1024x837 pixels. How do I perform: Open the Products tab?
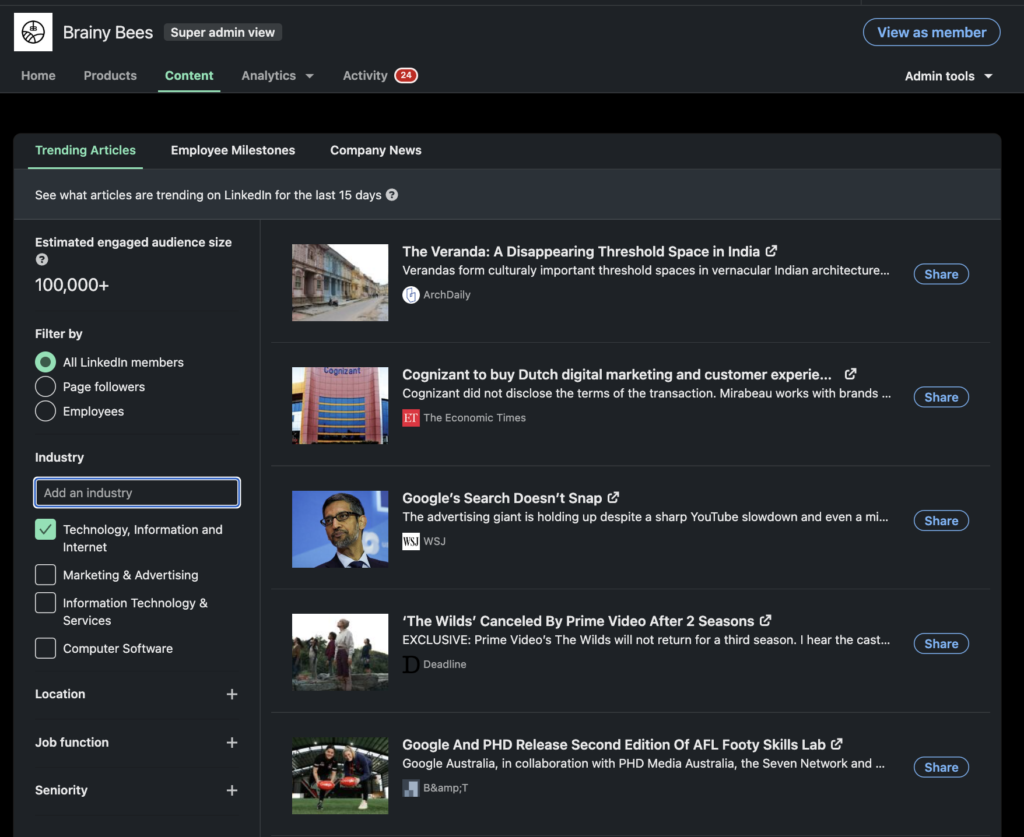pos(110,76)
